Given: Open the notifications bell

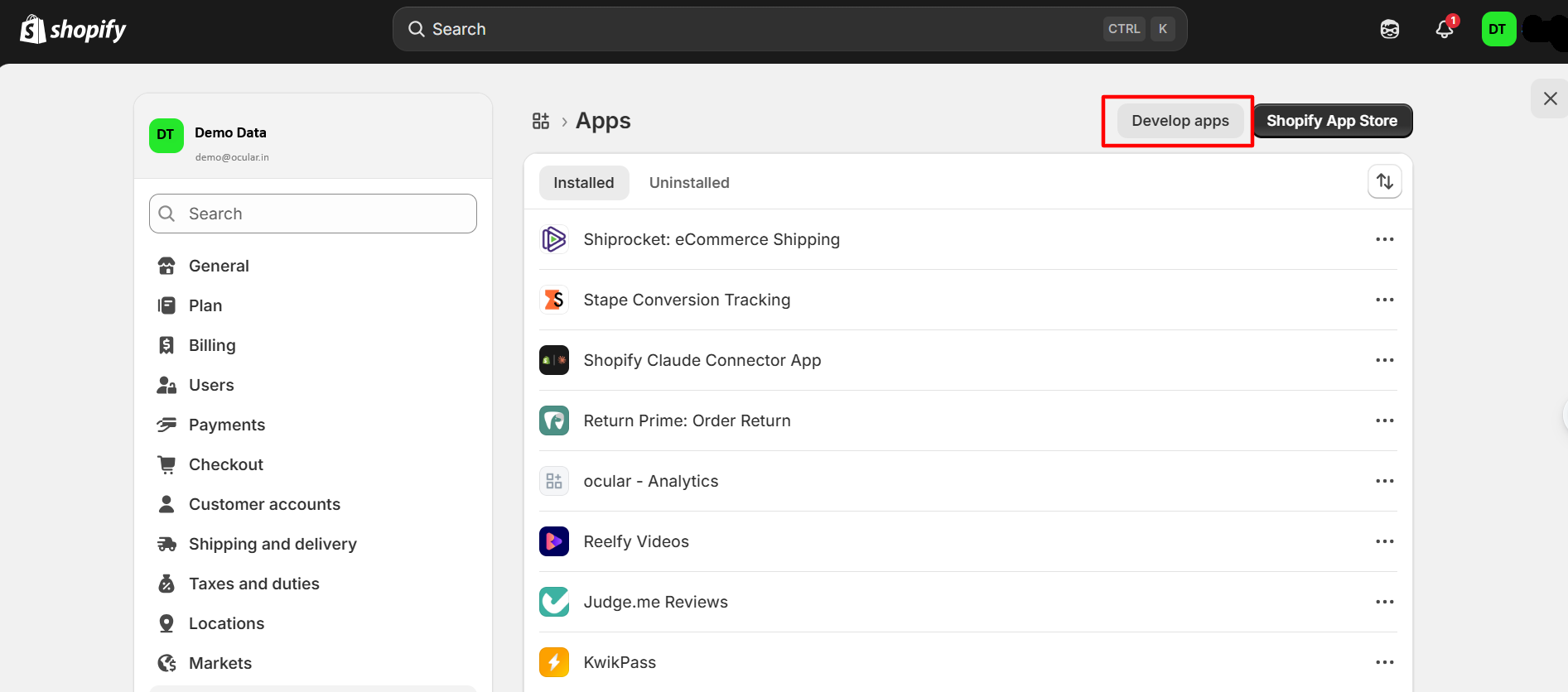Looking at the screenshot, I should click(x=1445, y=29).
